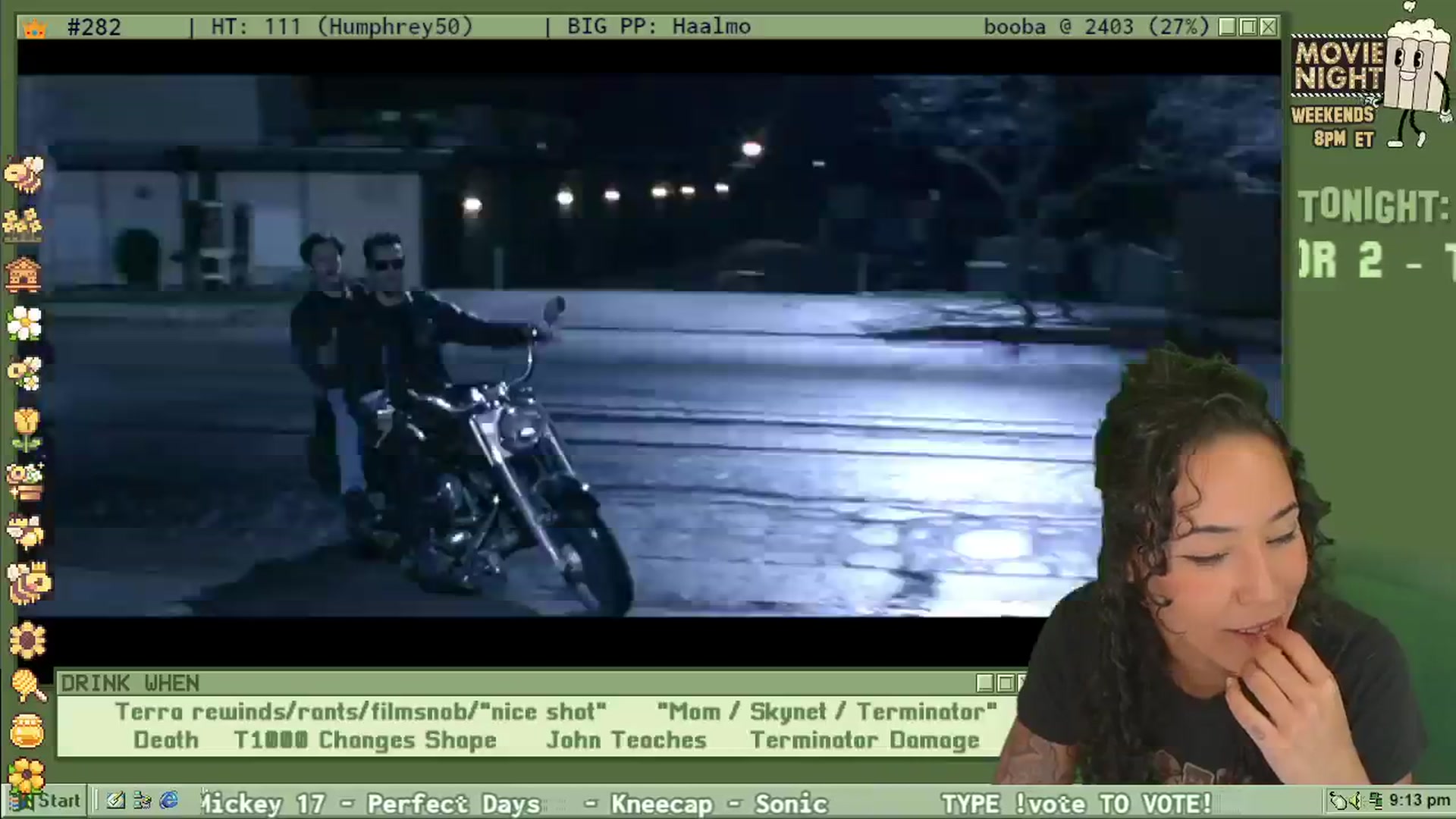Click Sonic in the ticker
Image resolution: width=1456 pixels, height=819 pixels.
(x=791, y=803)
